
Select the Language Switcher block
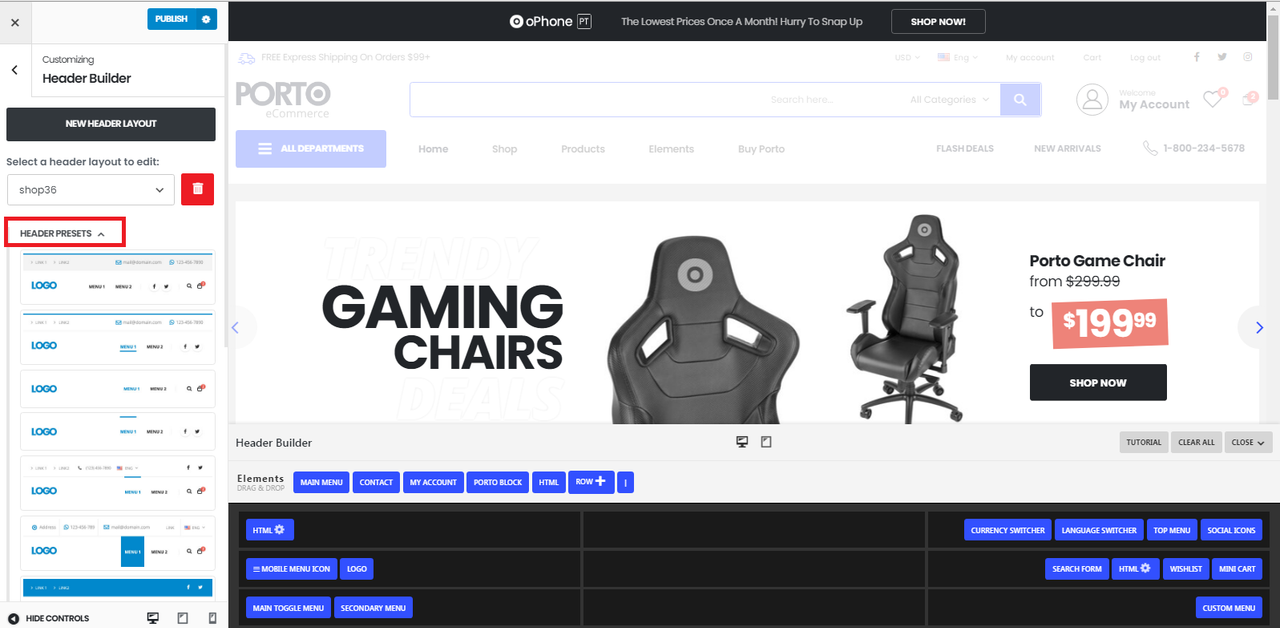pyautogui.click(x=1099, y=530)
